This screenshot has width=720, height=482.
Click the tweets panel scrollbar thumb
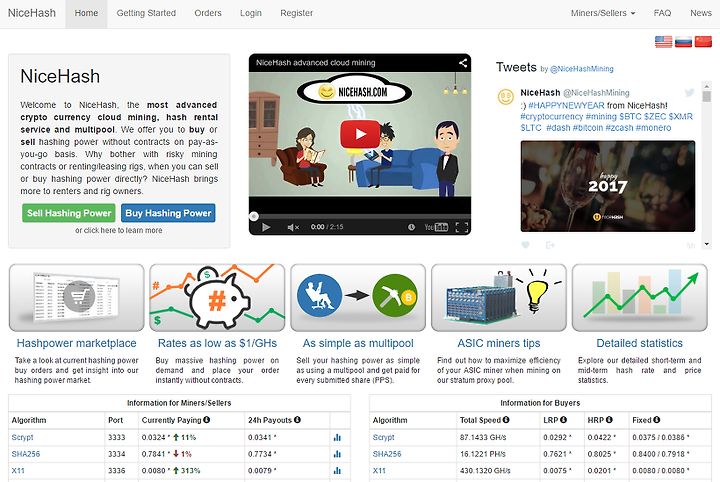click(707, 96)
